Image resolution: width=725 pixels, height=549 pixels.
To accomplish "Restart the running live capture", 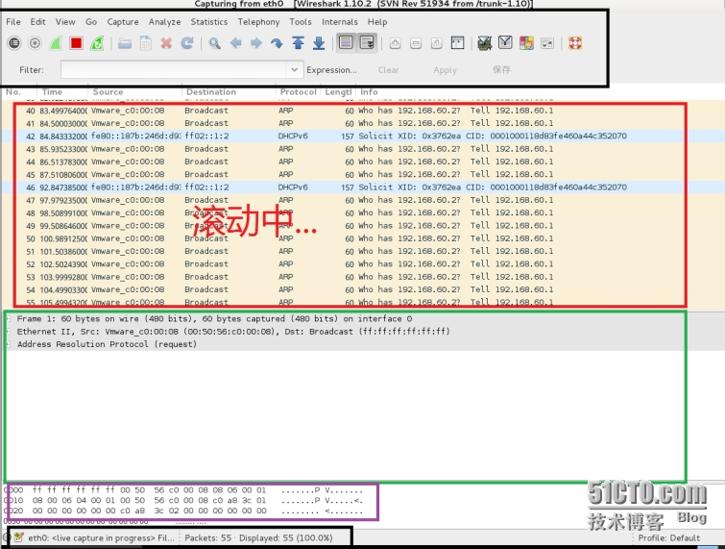I will click(97, 43).
